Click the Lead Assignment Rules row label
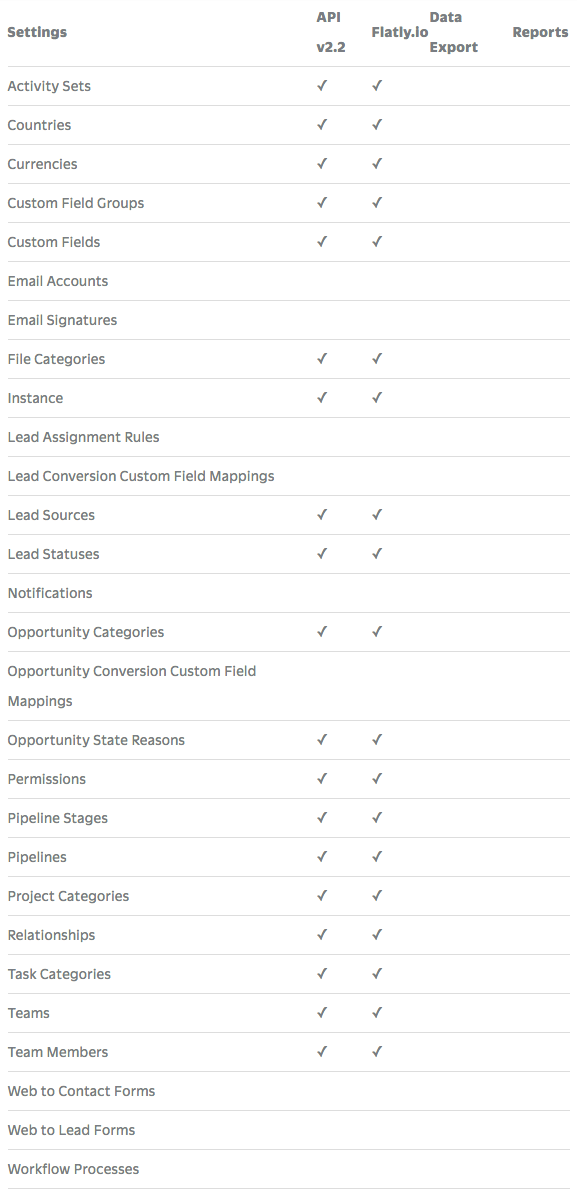 [84, 437]
